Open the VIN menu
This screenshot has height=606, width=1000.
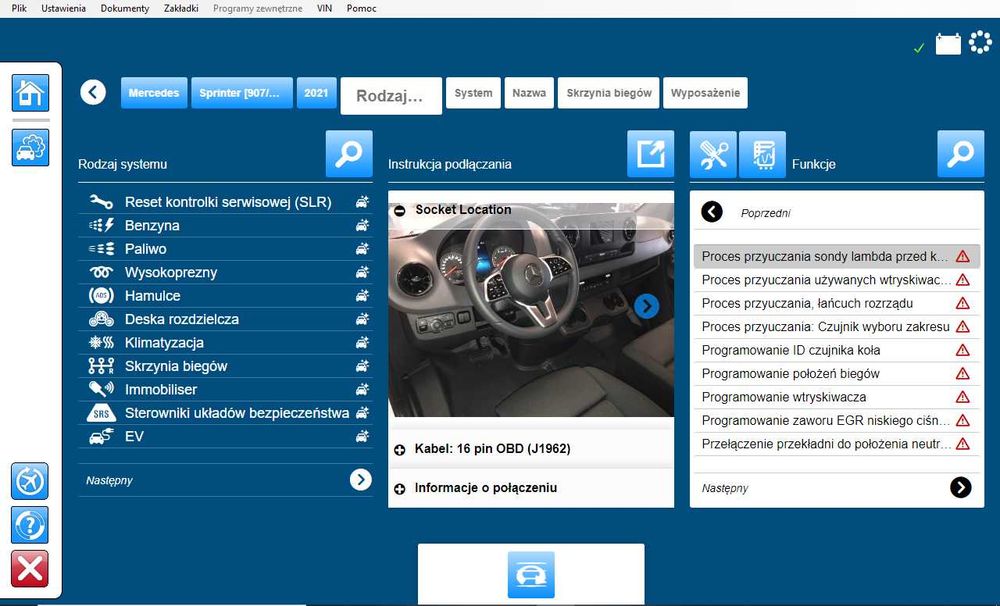324,8
